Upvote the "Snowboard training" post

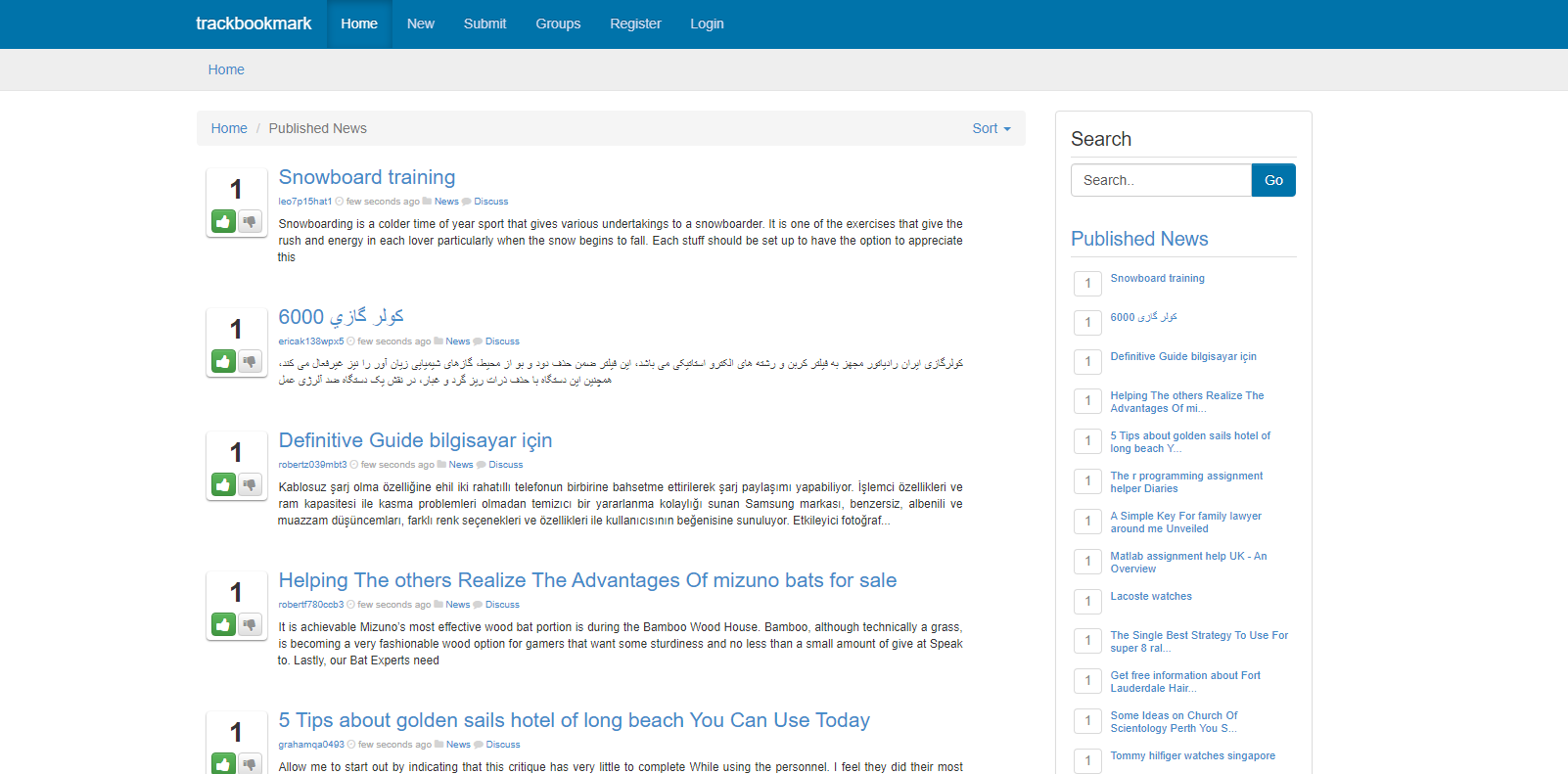coord(223,222)
